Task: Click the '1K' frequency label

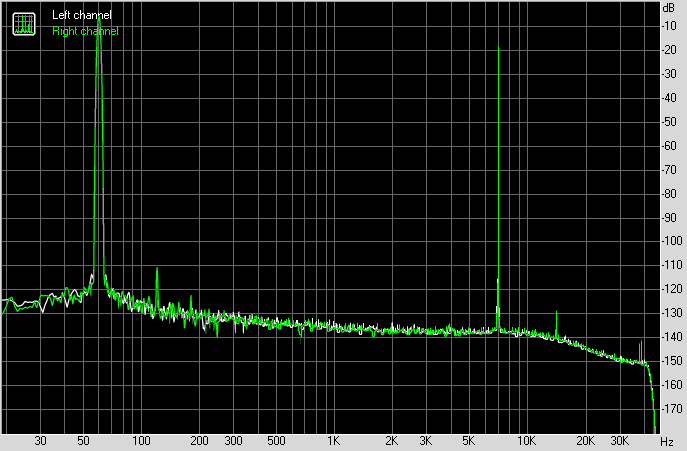Action: point(333,440)
